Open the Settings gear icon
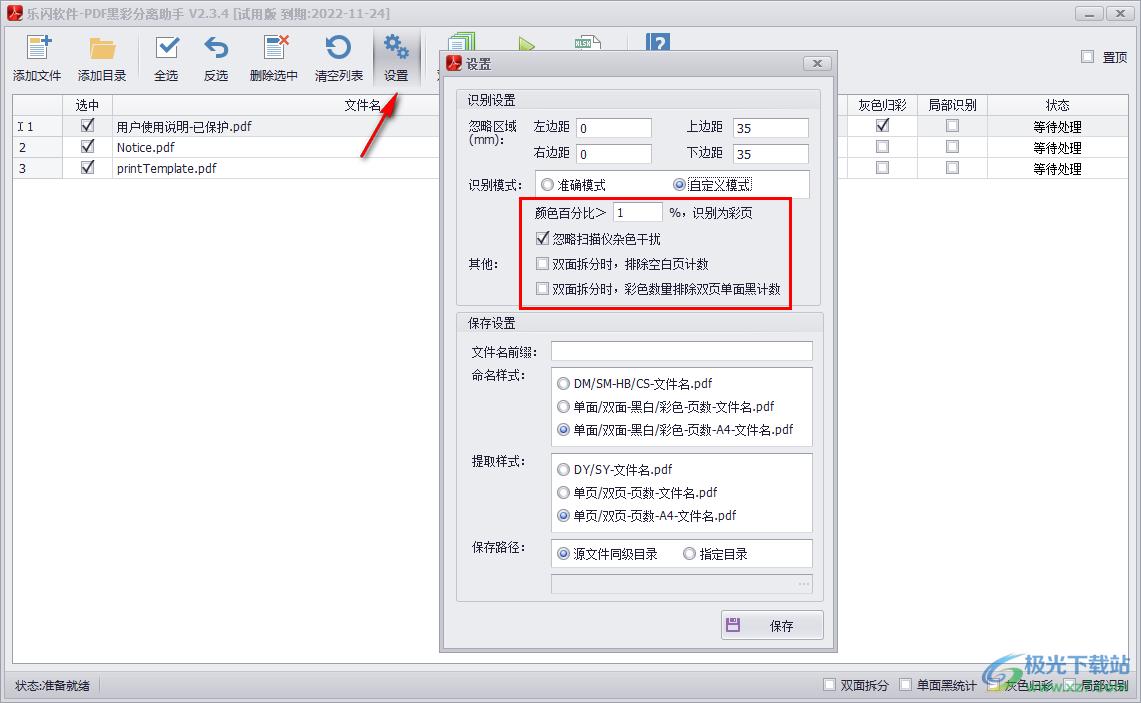The width and height of the screenshot is (1141, 703). [x=396, y=50]
